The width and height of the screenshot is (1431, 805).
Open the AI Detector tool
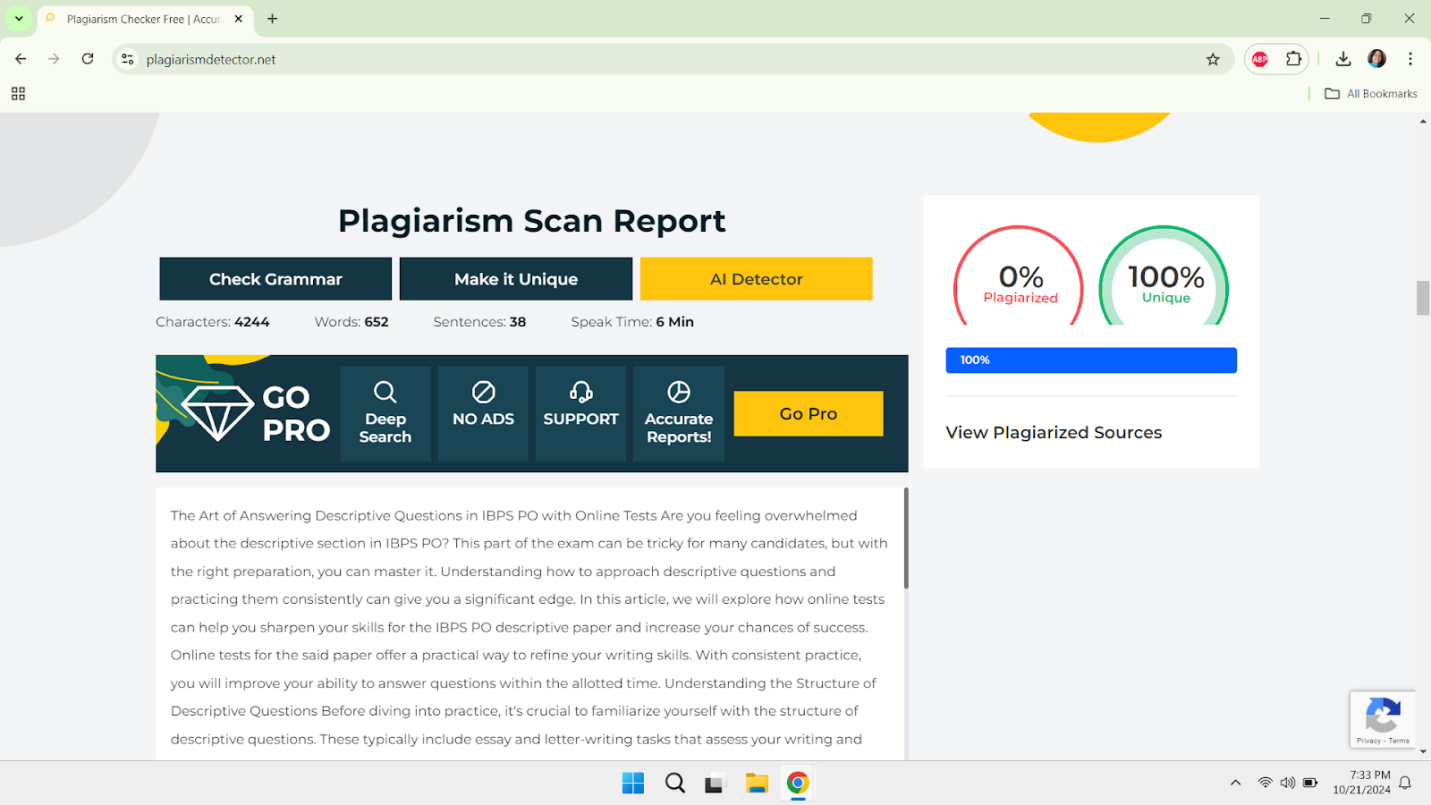pyautogui.click(x=756, y=279)
